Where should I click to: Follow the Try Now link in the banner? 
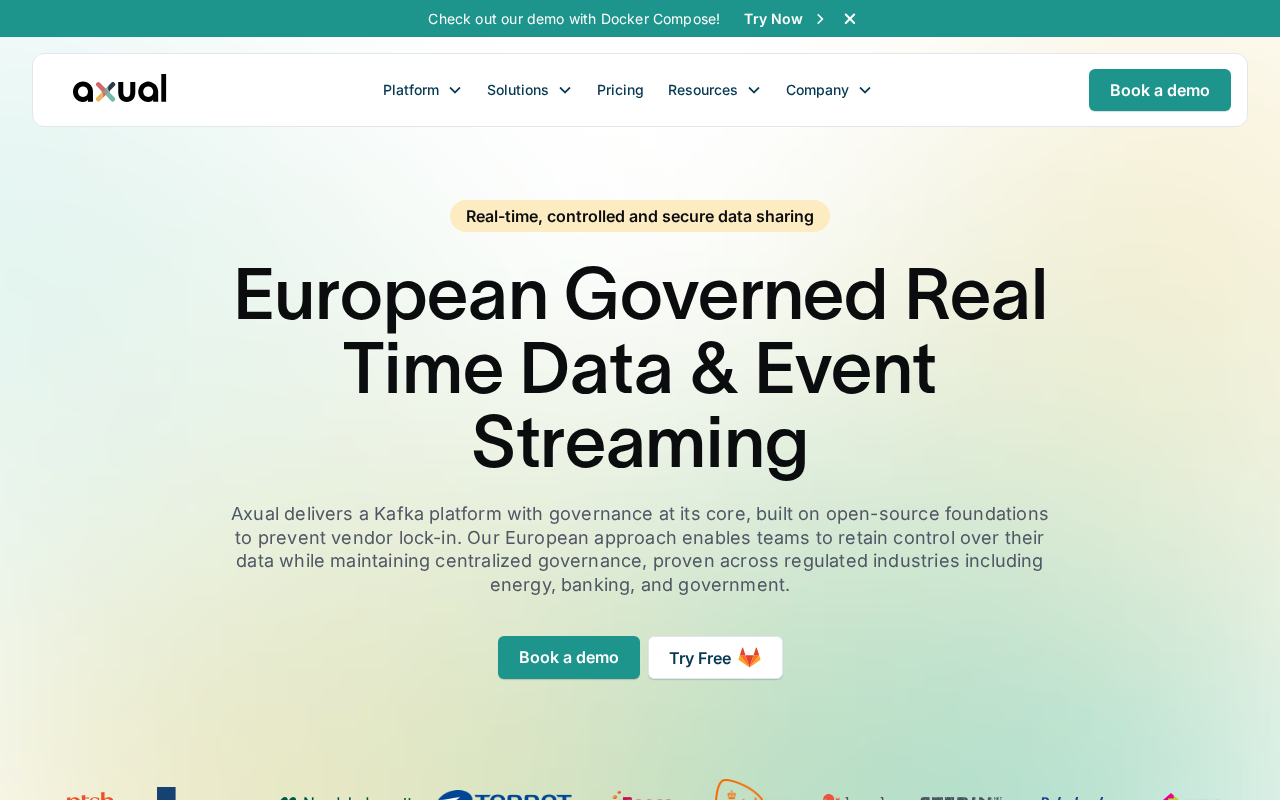point(773,19)
